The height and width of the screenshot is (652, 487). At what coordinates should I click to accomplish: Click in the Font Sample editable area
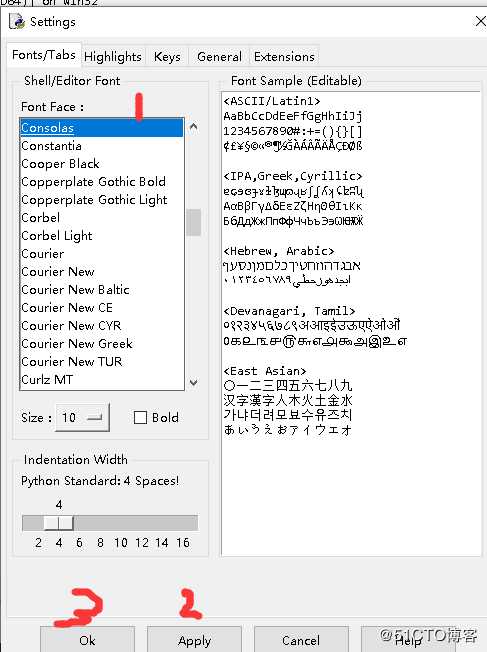point(351,324)
